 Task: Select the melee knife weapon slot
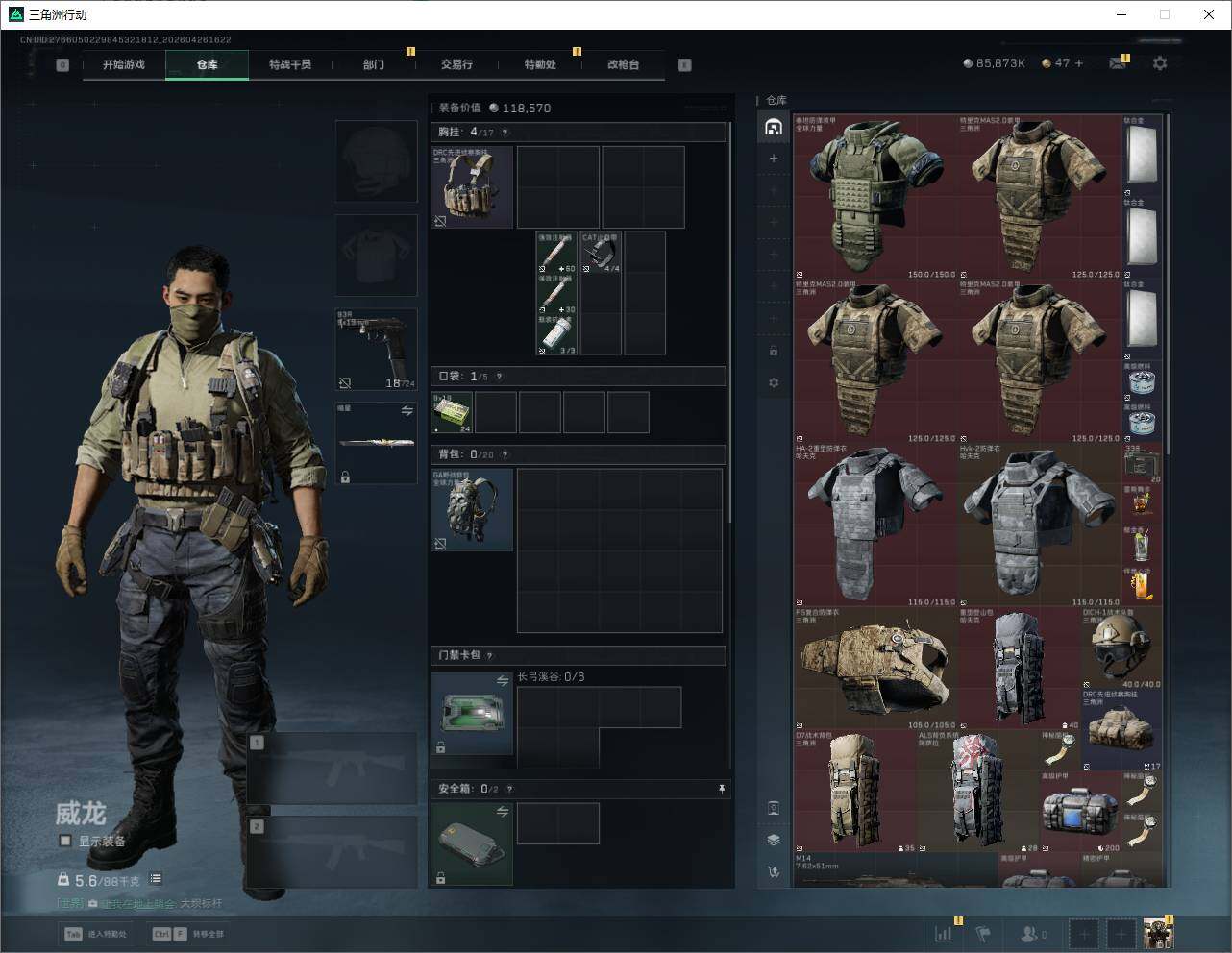pos(377,443)
